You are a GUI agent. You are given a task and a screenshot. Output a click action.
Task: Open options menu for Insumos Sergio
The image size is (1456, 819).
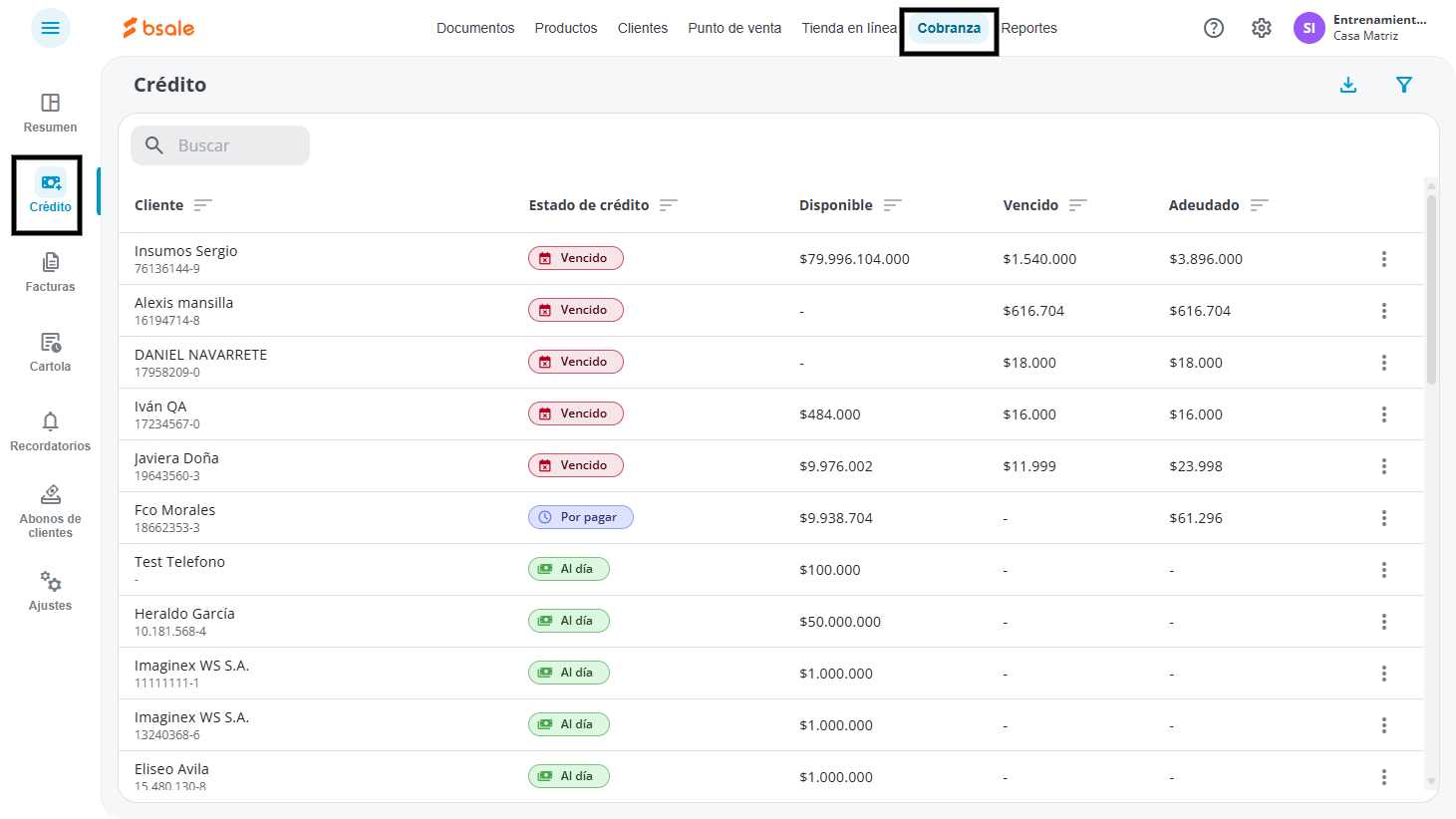(1384, 259)
